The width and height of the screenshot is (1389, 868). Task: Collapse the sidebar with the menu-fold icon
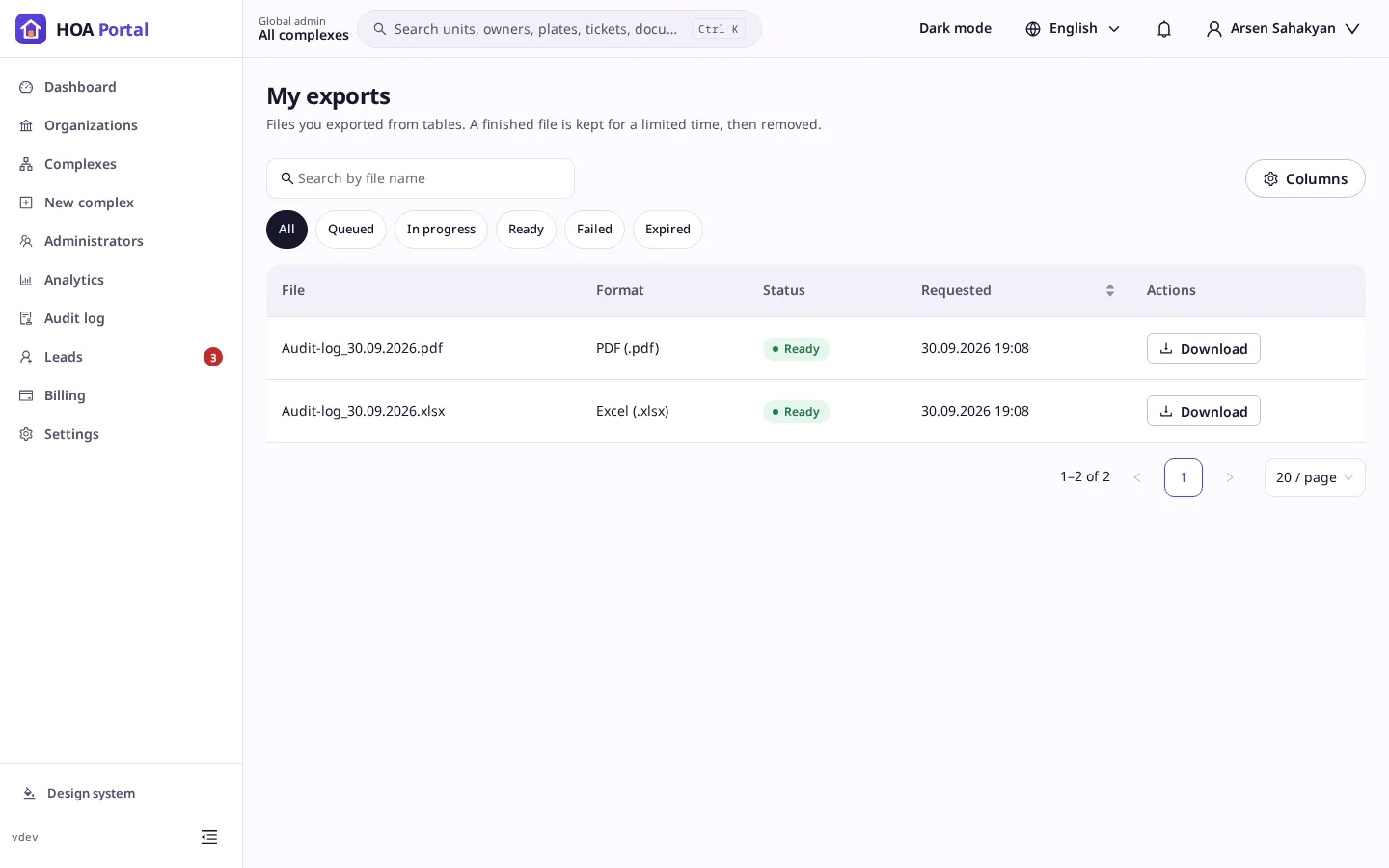click(209, 837)
